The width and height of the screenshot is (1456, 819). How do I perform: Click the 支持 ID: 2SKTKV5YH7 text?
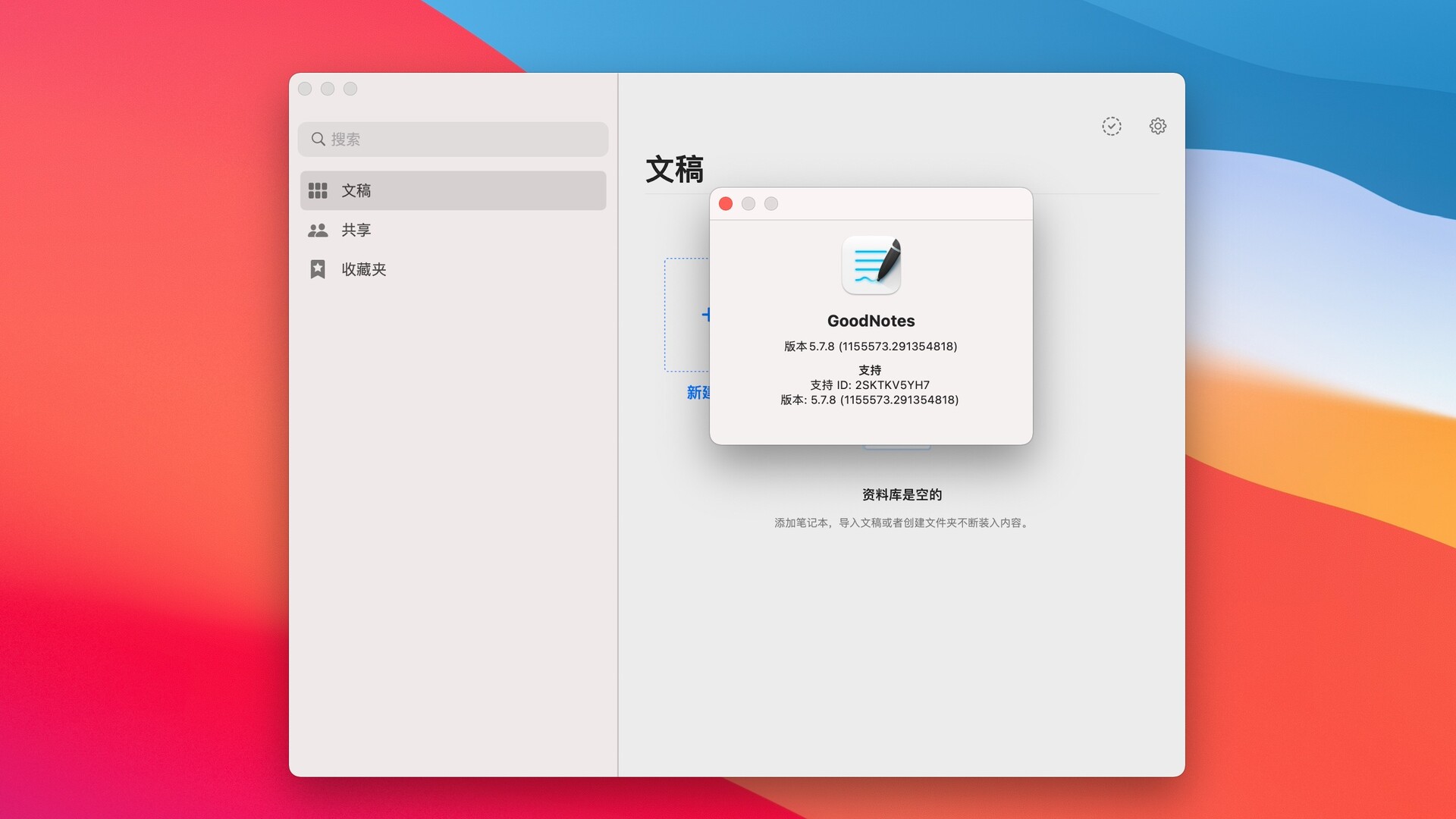pos(870,385)
